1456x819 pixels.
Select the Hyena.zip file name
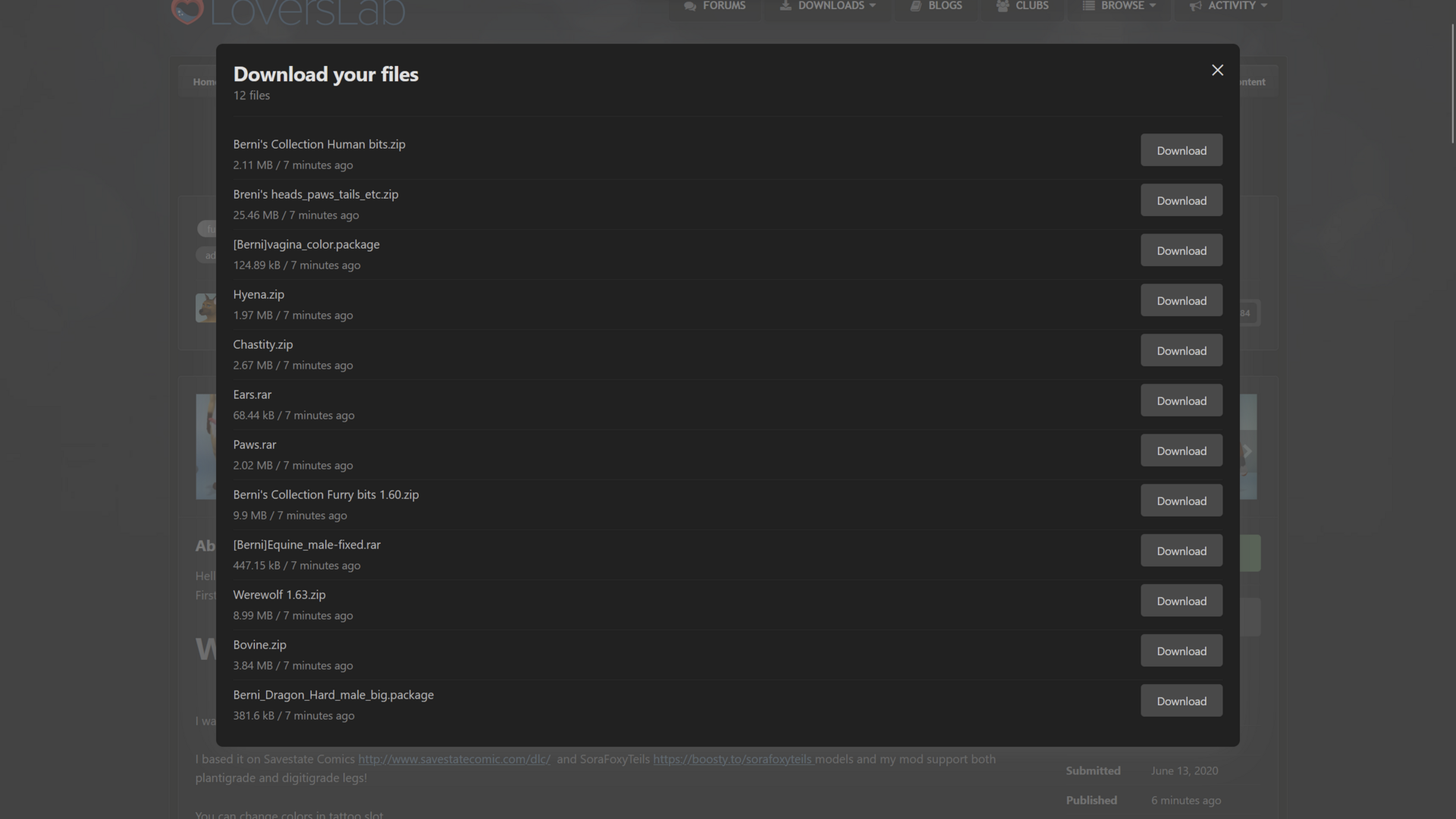click(259, 294)
